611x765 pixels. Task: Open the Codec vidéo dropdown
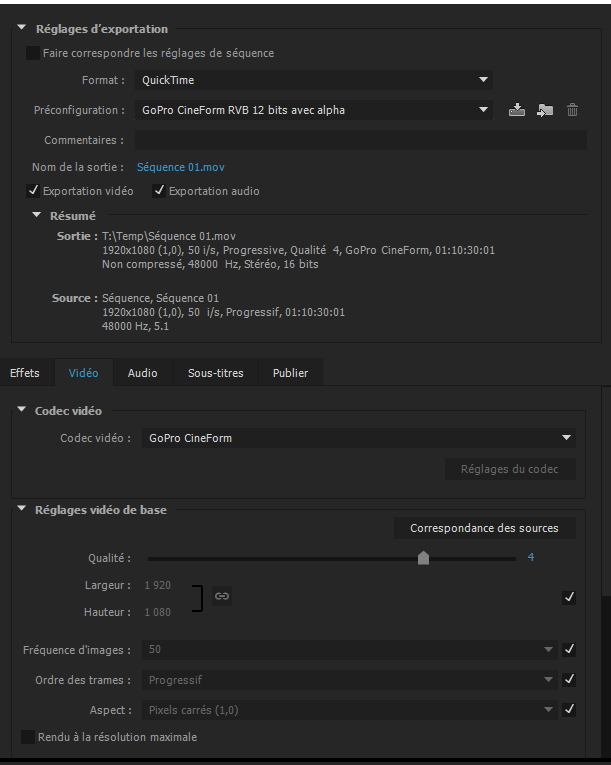pos(359,438)
